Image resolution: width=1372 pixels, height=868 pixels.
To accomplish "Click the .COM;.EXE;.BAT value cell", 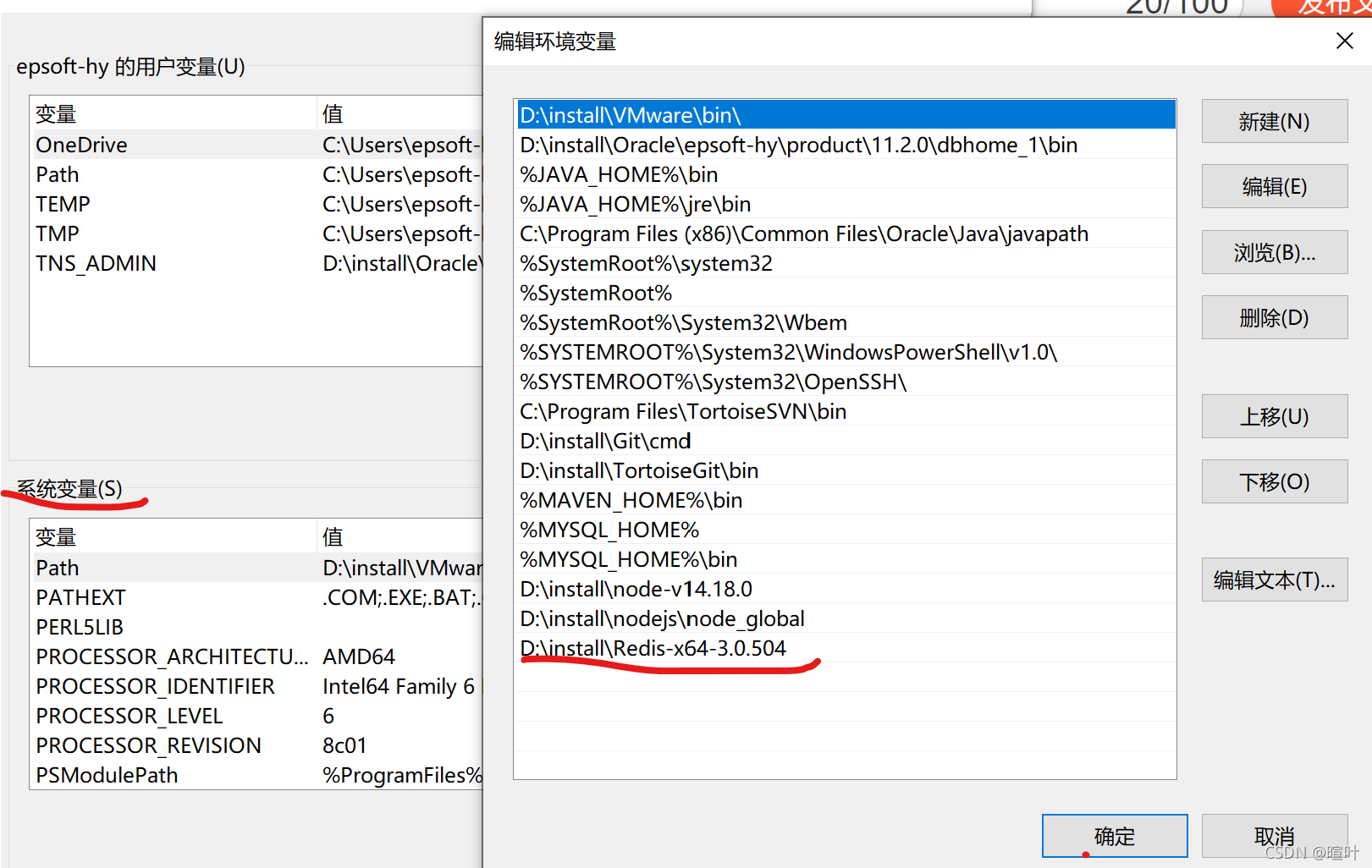I will [x=401, y=597].
